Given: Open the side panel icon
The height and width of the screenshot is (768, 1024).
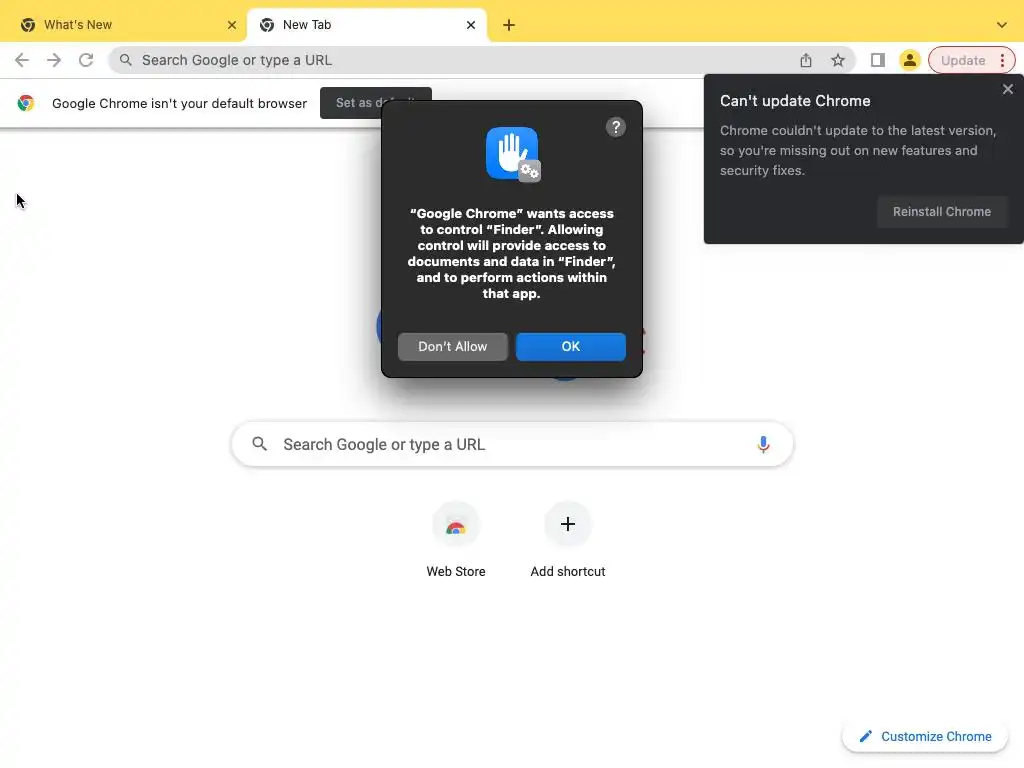Looking at the screenshot, I should tap(878, 60).
